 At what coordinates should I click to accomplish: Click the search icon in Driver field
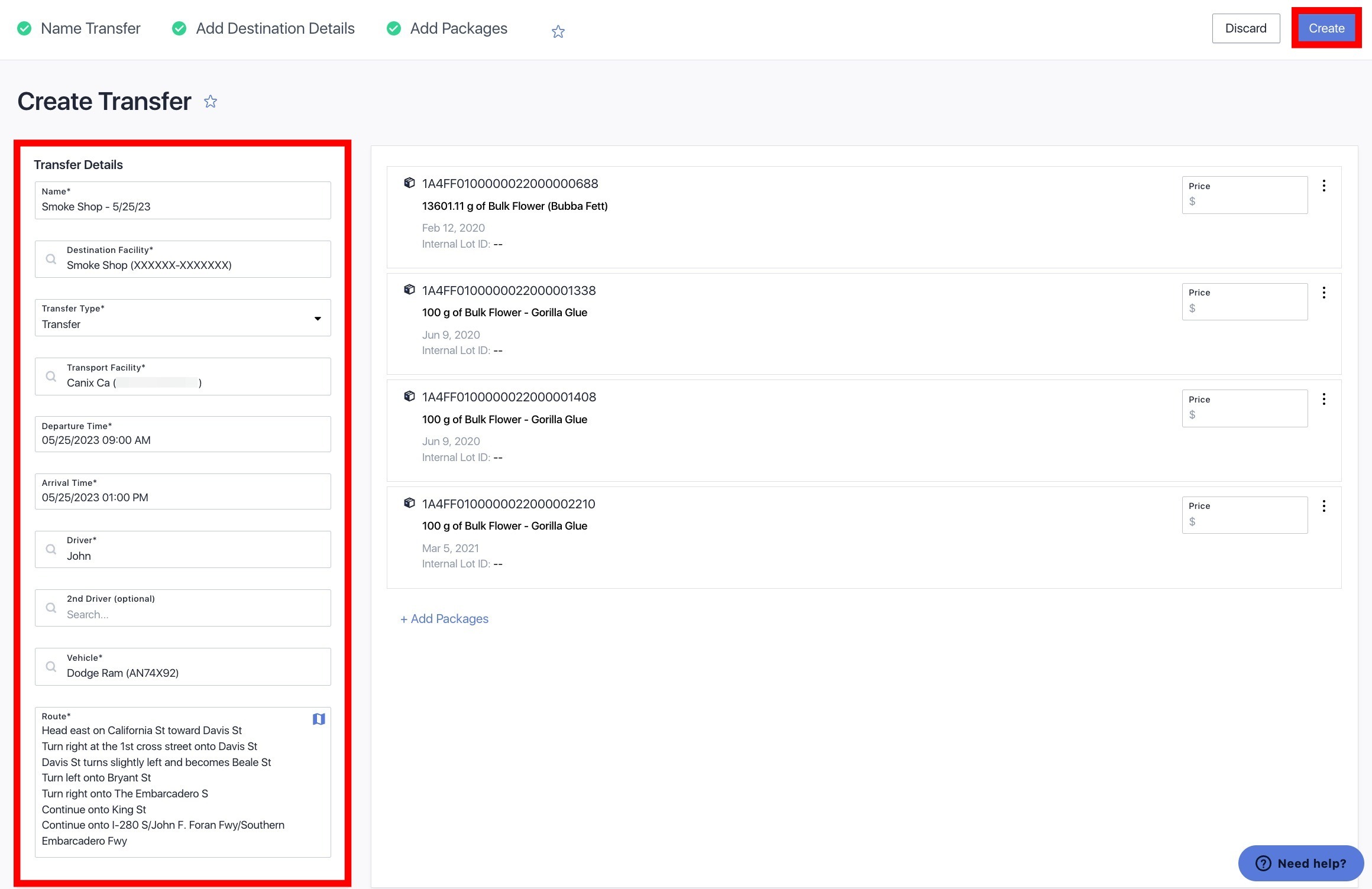click(x=51, y=549)
